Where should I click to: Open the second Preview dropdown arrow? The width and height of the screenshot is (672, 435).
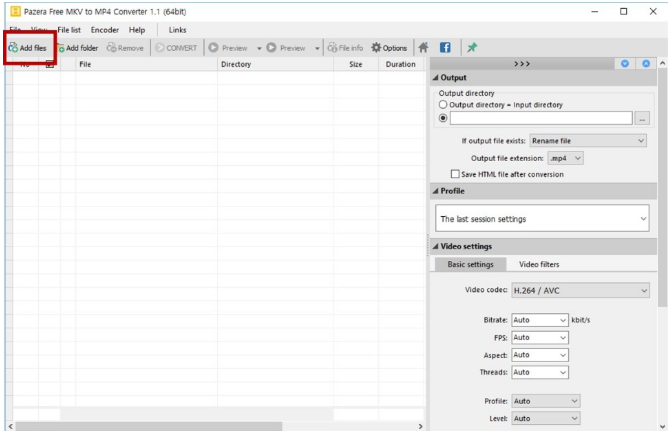(317, 48)
